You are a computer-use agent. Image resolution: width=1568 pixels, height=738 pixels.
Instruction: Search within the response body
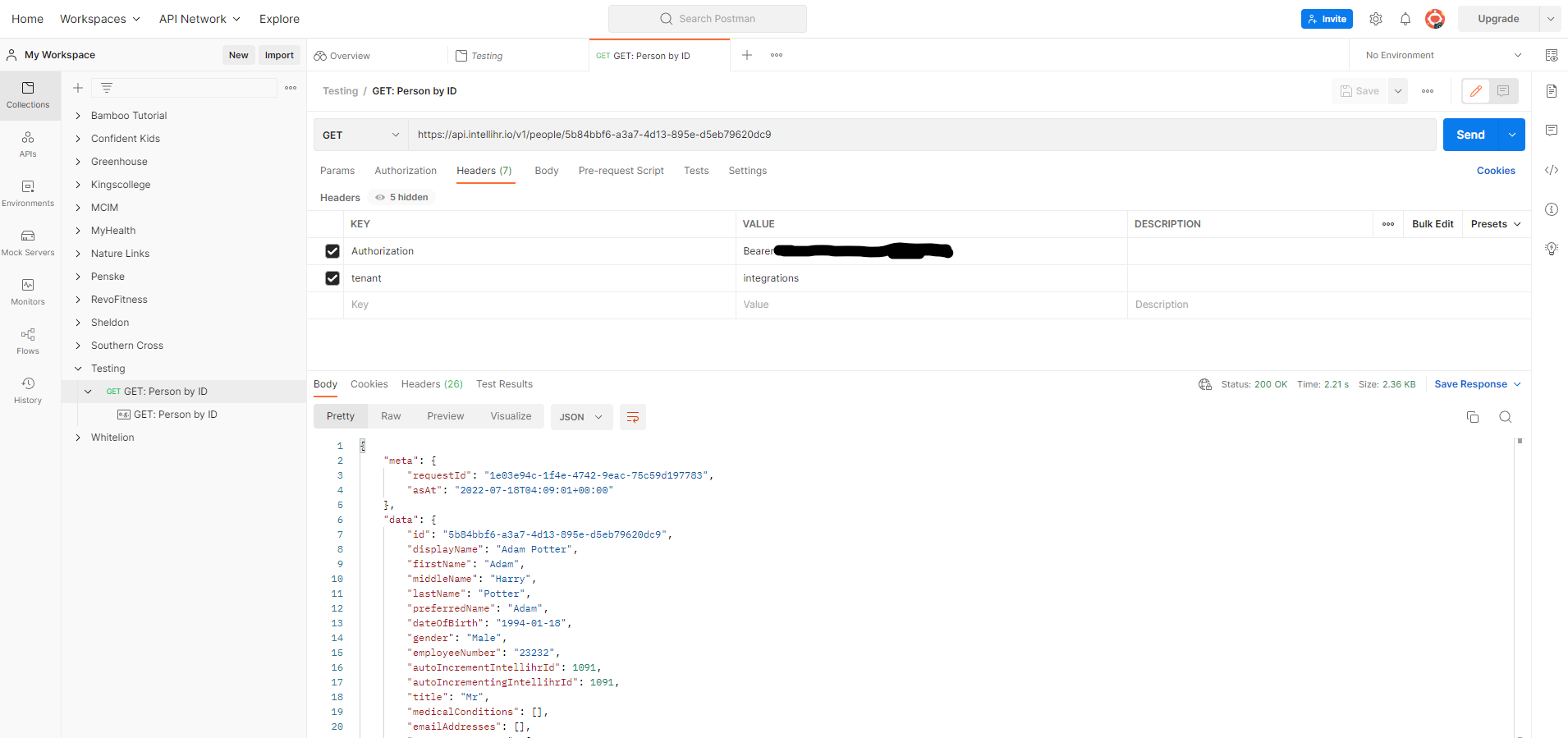[x=1506, y=417]
